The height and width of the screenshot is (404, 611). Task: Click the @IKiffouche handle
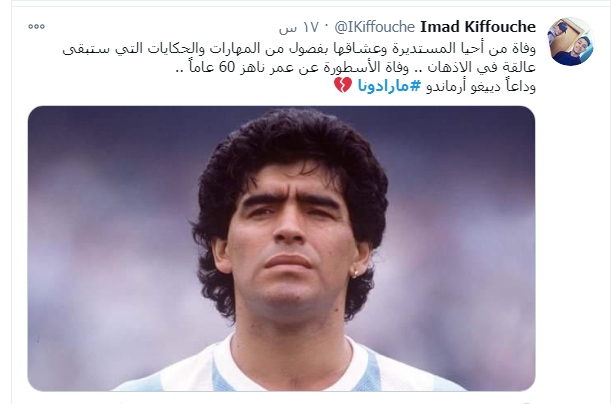tap(374, 27)
